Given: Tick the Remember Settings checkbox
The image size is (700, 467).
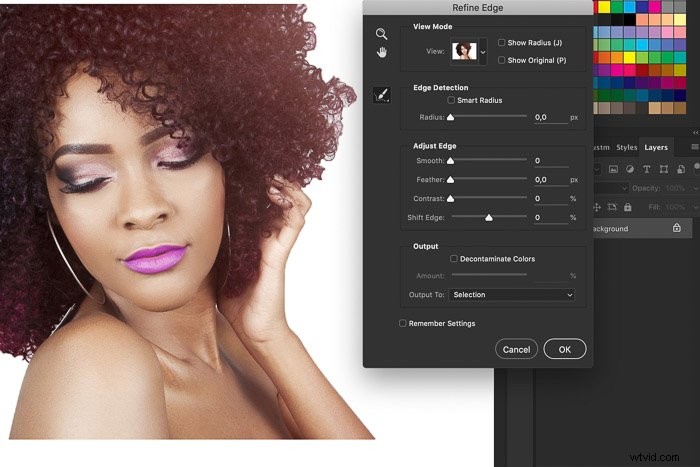Looking at the screenshot, I should (x=402, y=323).
